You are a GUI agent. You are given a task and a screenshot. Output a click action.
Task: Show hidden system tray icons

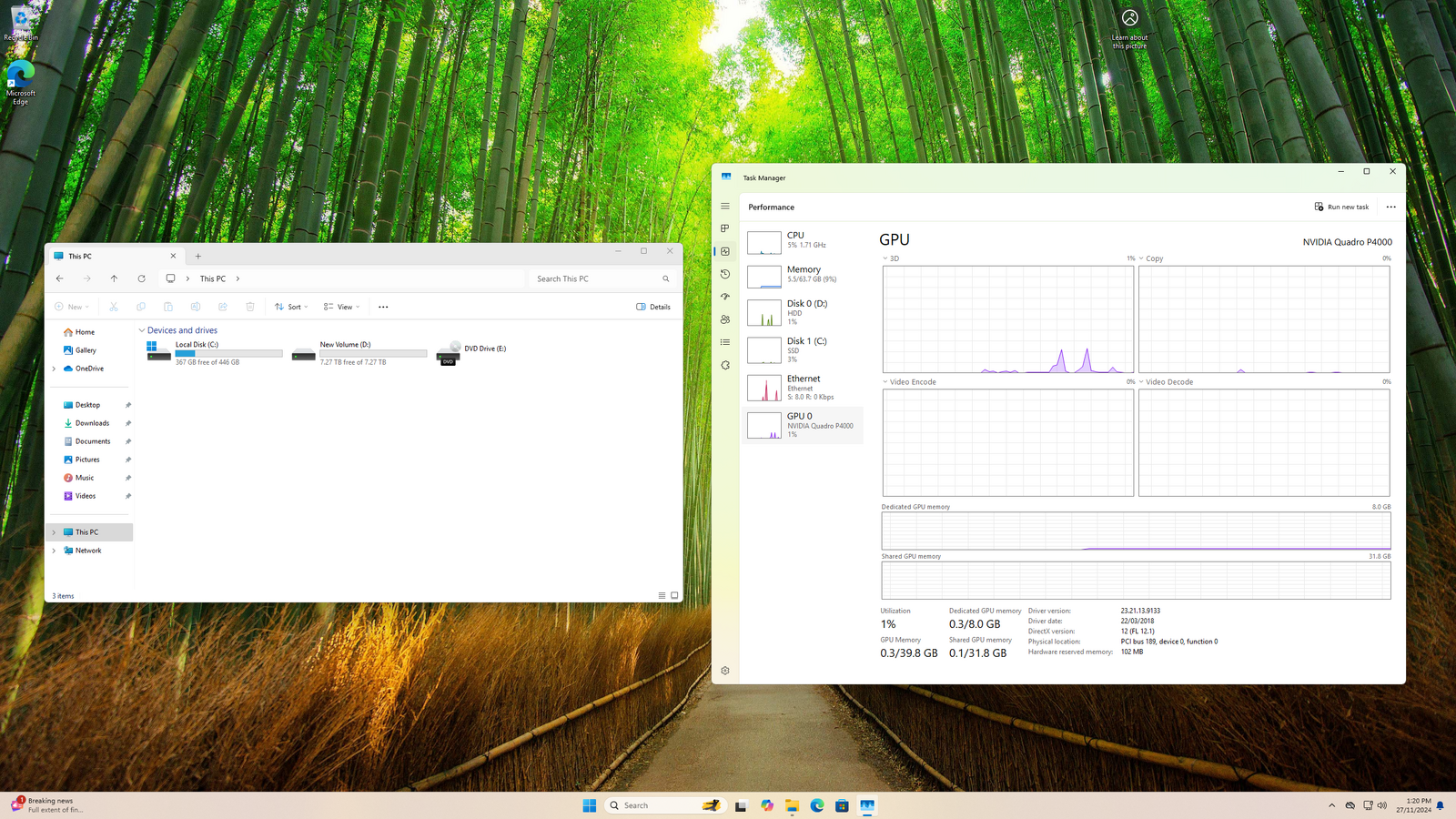pos(1332,805)
